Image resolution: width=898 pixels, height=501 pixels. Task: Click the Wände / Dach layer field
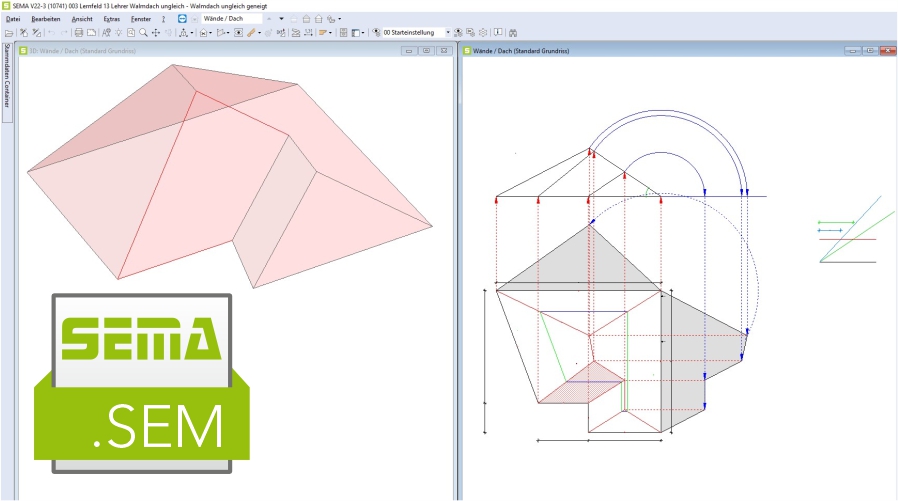[232, 19]
